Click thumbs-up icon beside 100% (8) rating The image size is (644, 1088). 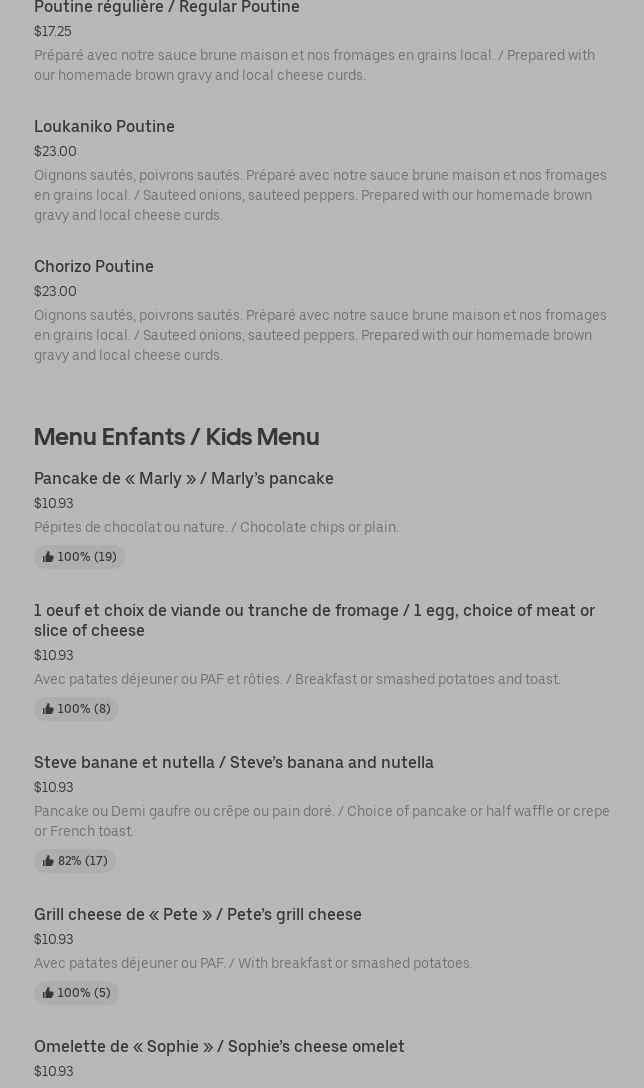click(48, 709)
